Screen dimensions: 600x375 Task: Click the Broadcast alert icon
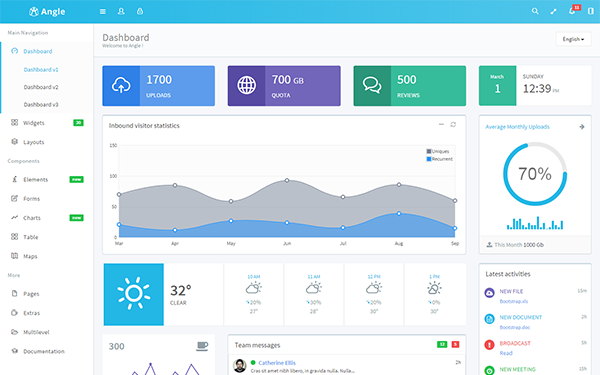point(489,345)
